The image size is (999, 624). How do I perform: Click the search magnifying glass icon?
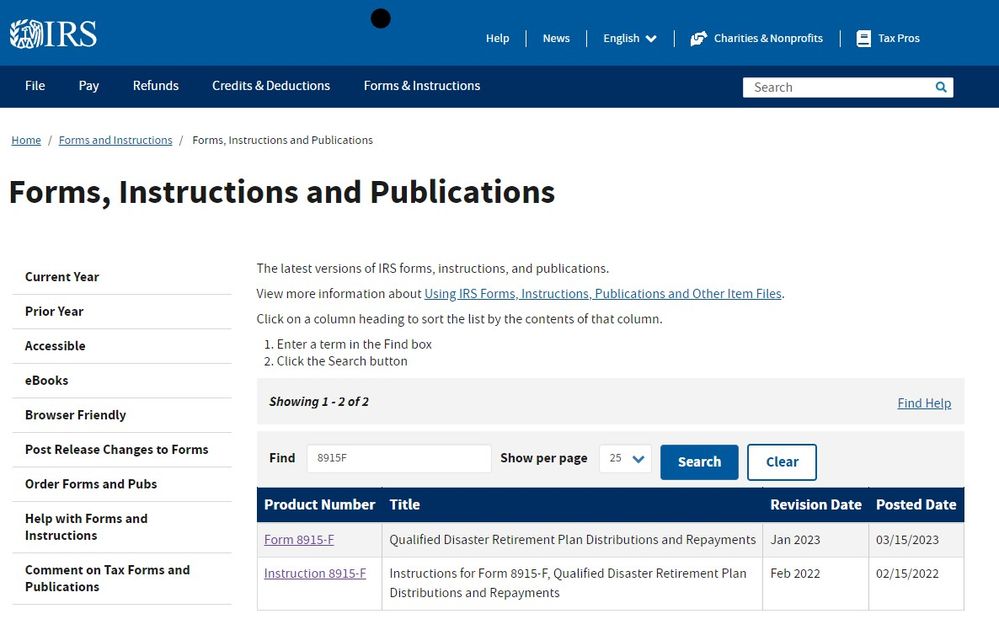(x=938, y=87)
